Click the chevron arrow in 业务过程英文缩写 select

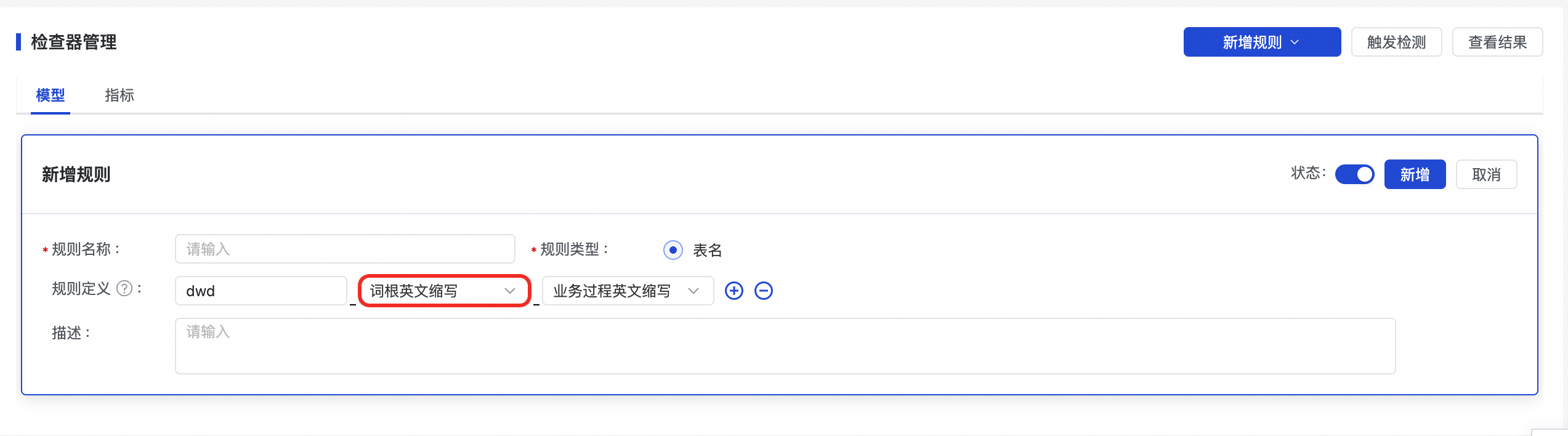[693, 291]
